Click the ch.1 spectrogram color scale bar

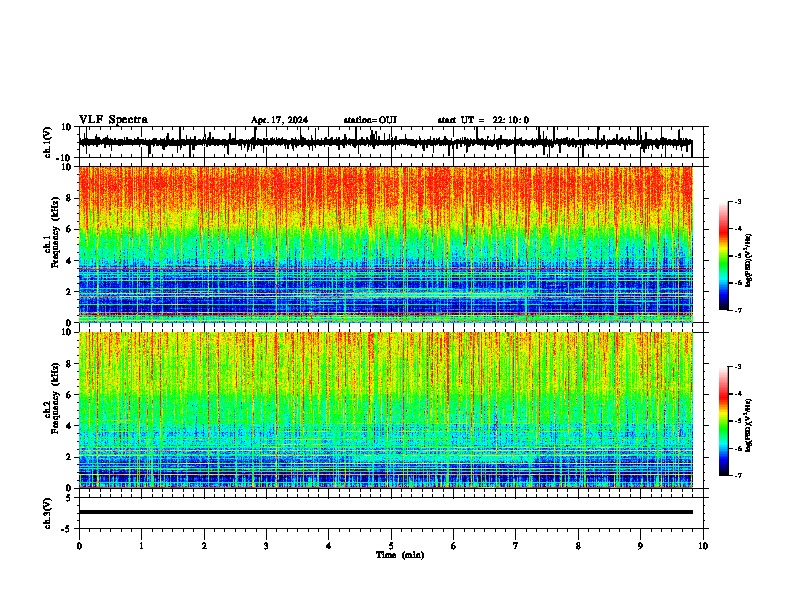pos(724,256)
